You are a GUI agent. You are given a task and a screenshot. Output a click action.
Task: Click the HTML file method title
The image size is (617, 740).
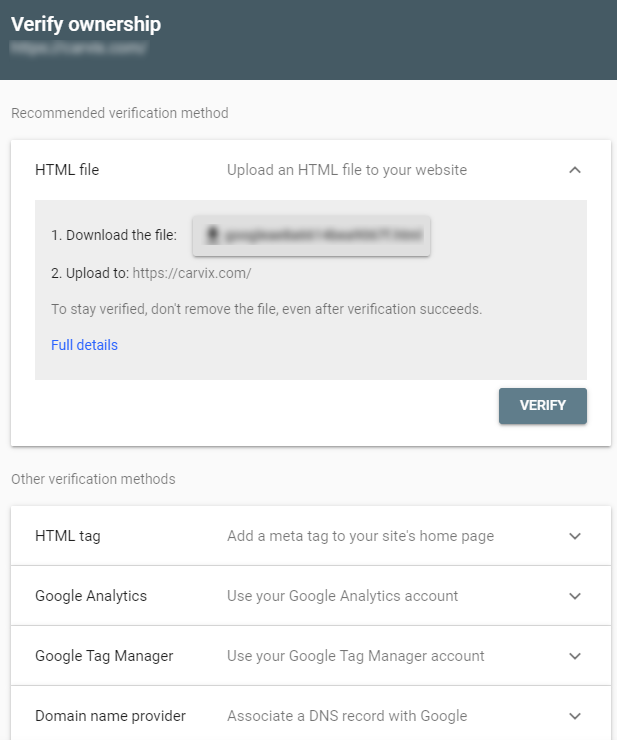tap(67, 170)
